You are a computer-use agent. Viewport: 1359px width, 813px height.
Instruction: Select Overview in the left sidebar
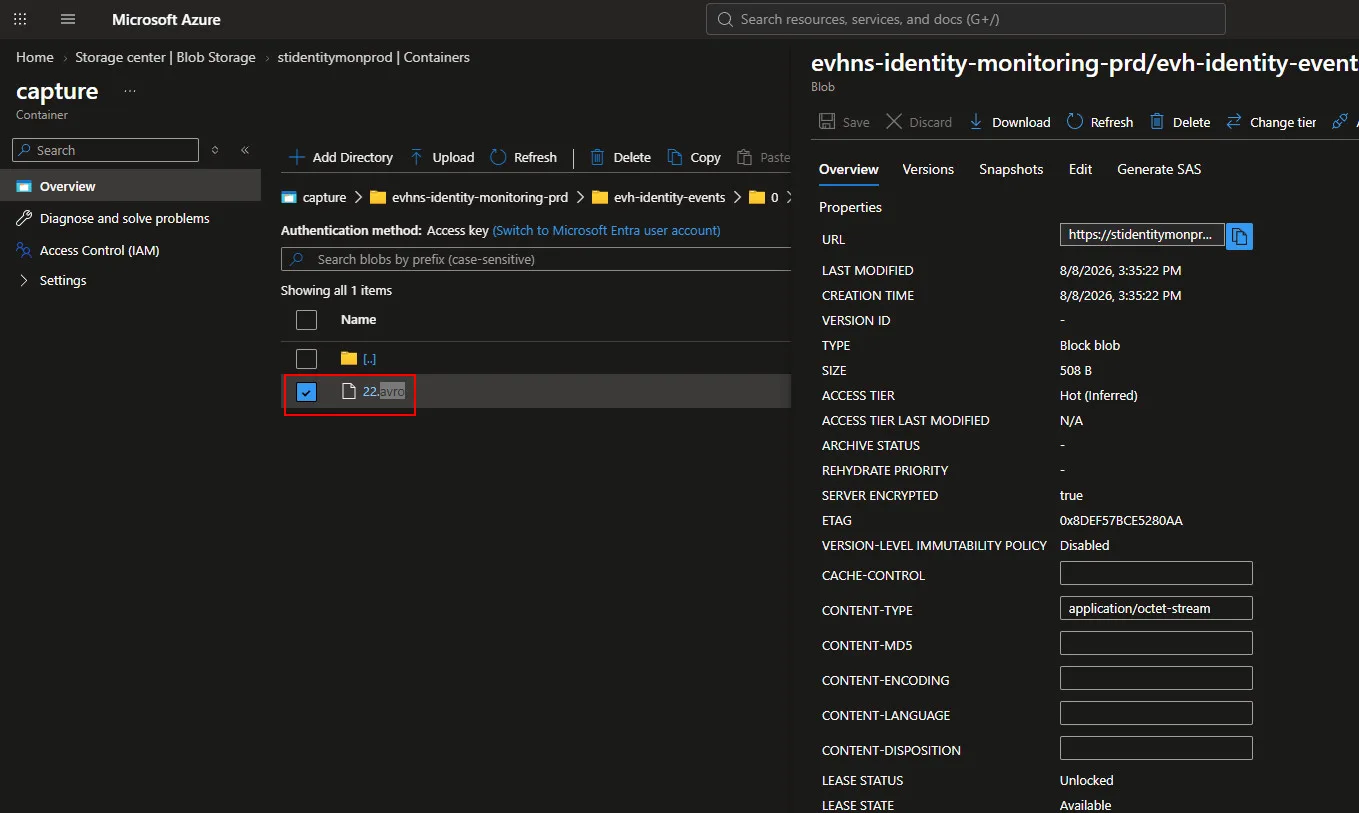(x=130, y=186)
